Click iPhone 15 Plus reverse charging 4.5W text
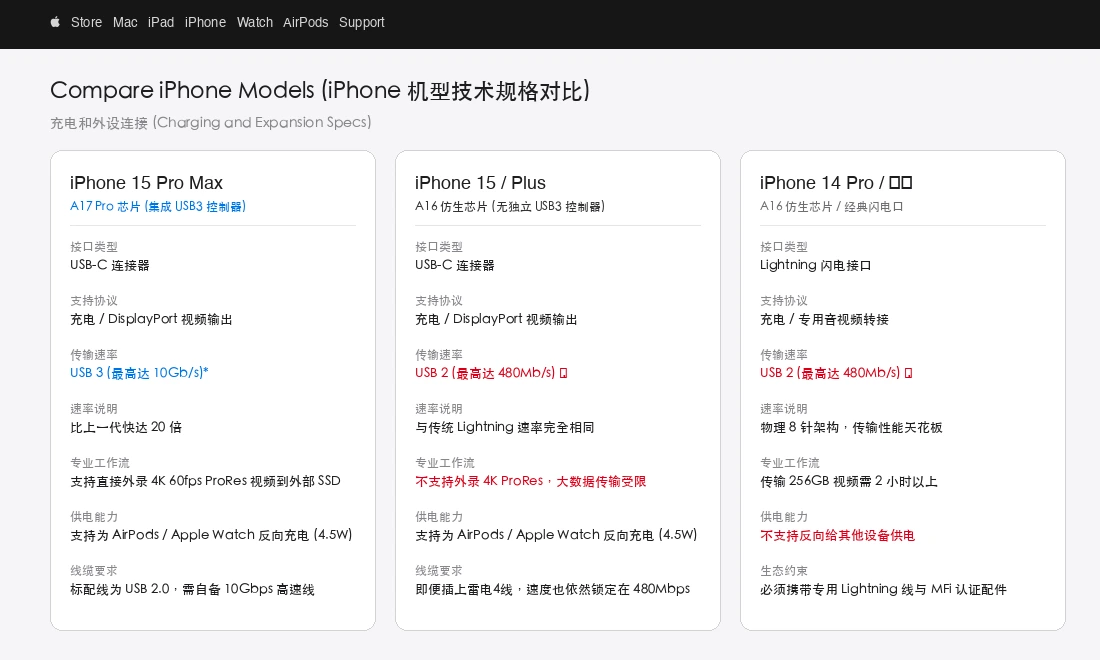 click(556, 535)
